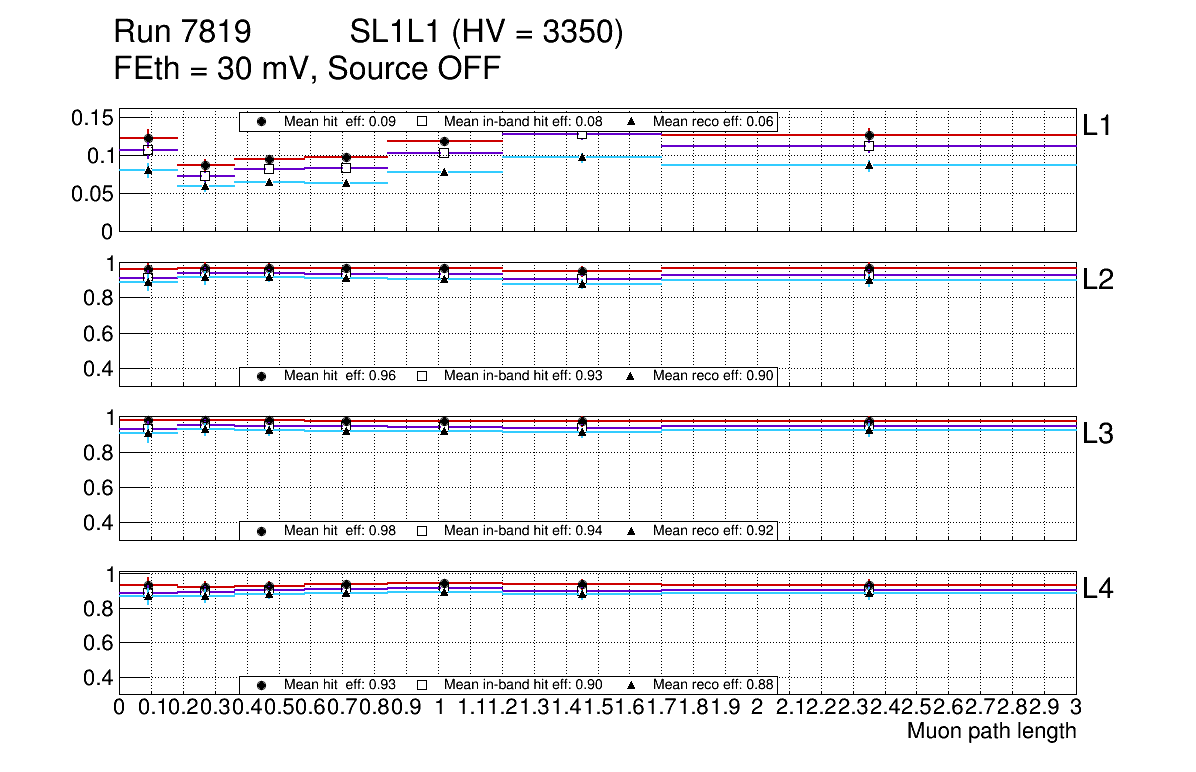The width and height of the screenshot is (1196, 772).
Task: Click the 'SL1L1 (HV = 3350)' title text
Action: pyautogui.click(x=486, y=33)
